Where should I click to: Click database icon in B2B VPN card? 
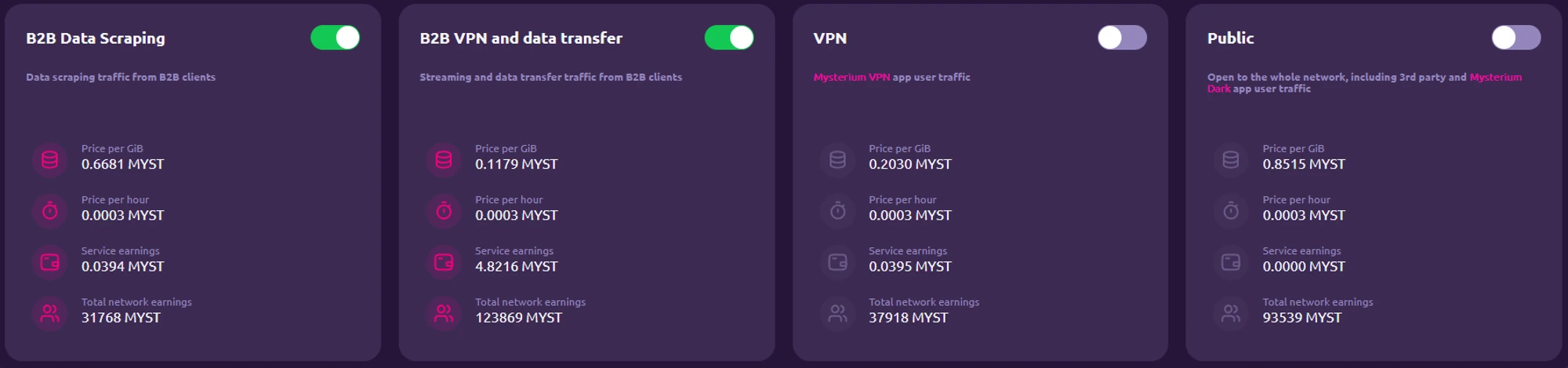[x=444, y=160]
